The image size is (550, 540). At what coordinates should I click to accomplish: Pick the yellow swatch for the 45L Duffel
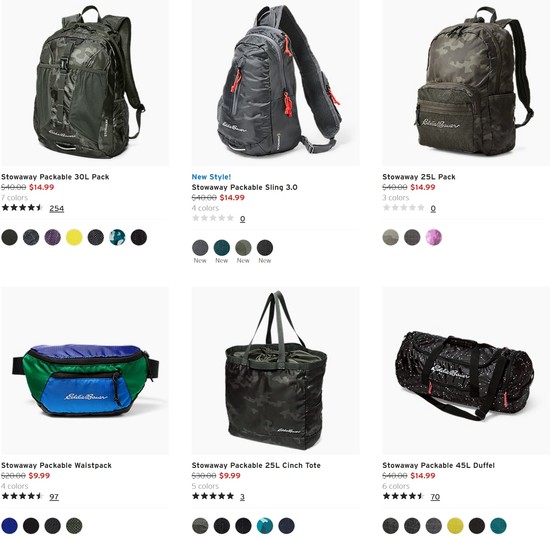[455, 526]
